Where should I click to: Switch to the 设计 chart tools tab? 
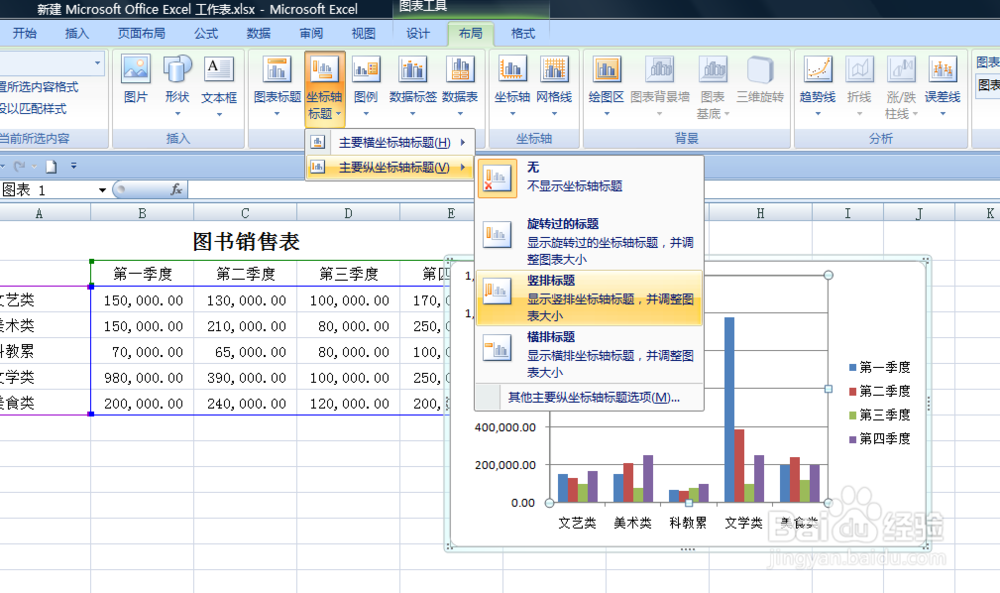point(418,33)
